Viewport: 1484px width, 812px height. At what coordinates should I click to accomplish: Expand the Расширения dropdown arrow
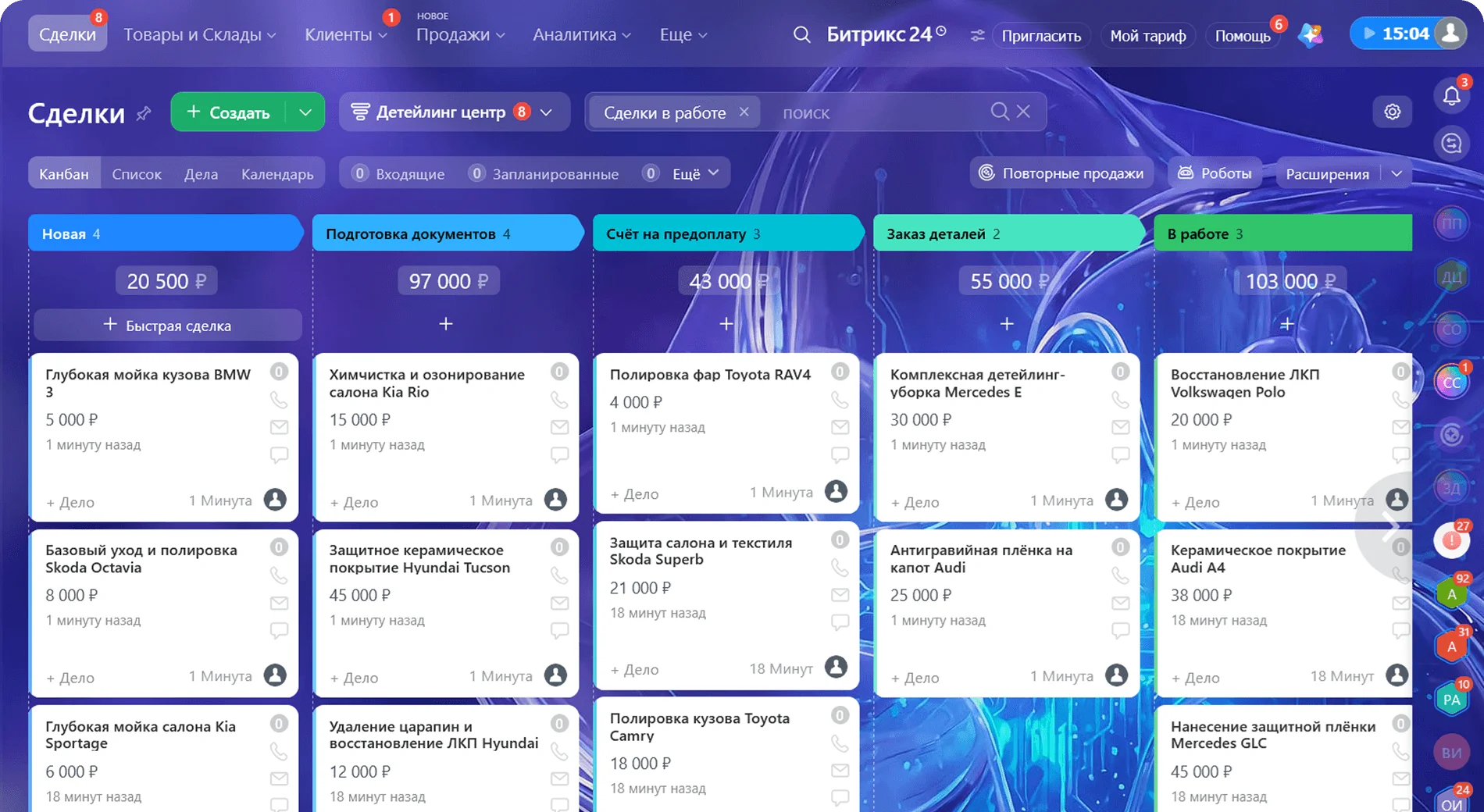pyautogui.click(x=1397, y=173)
